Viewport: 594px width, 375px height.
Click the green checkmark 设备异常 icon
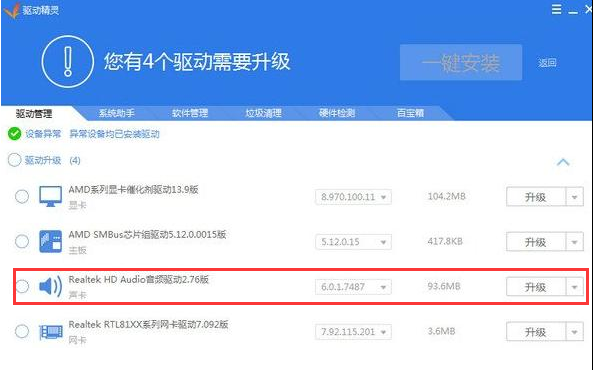(14, 134)
